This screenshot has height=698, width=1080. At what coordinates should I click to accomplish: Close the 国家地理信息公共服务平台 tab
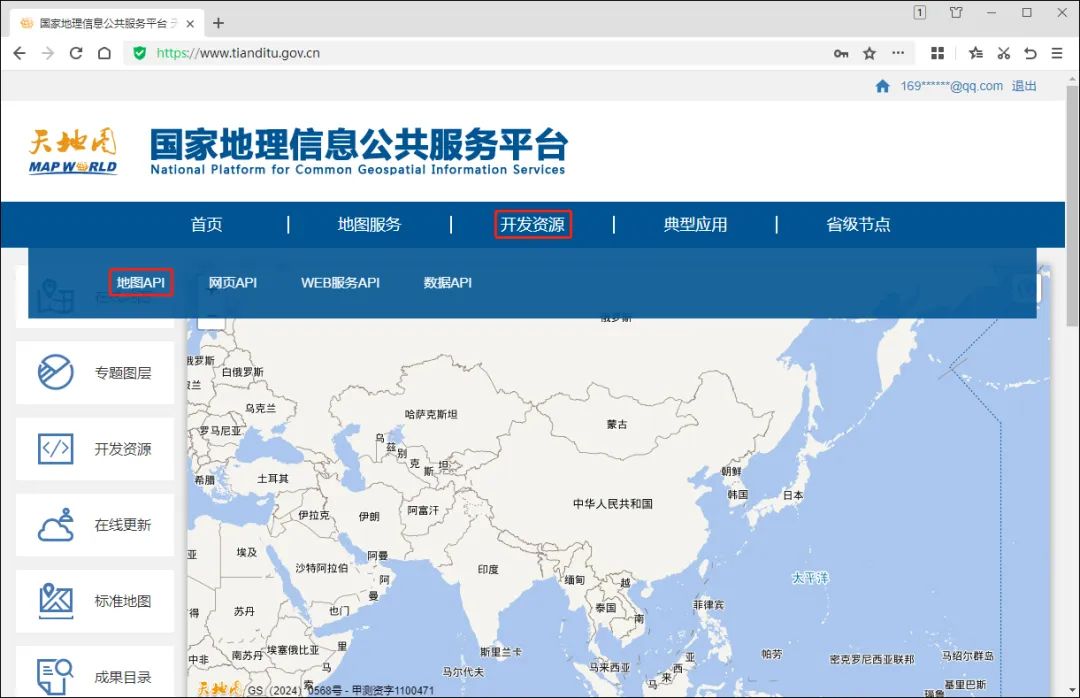click(x=190, y=23)
